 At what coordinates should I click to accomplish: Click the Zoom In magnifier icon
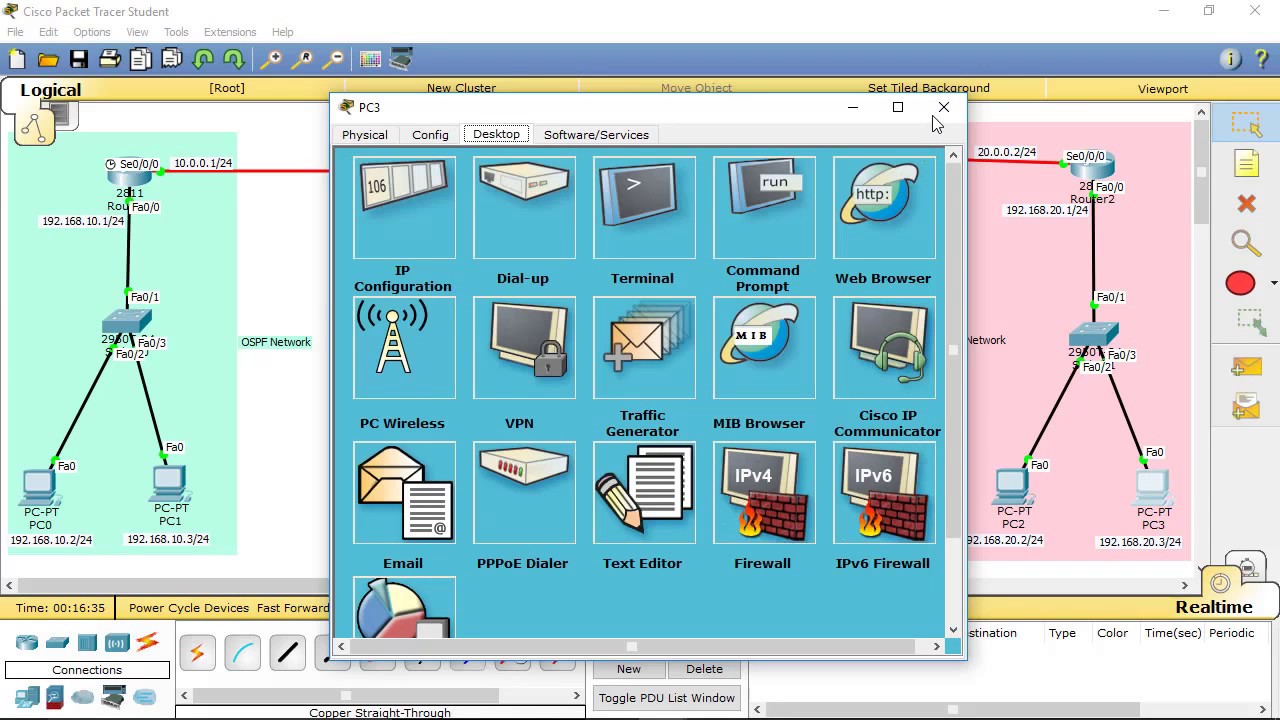(271, 59)
